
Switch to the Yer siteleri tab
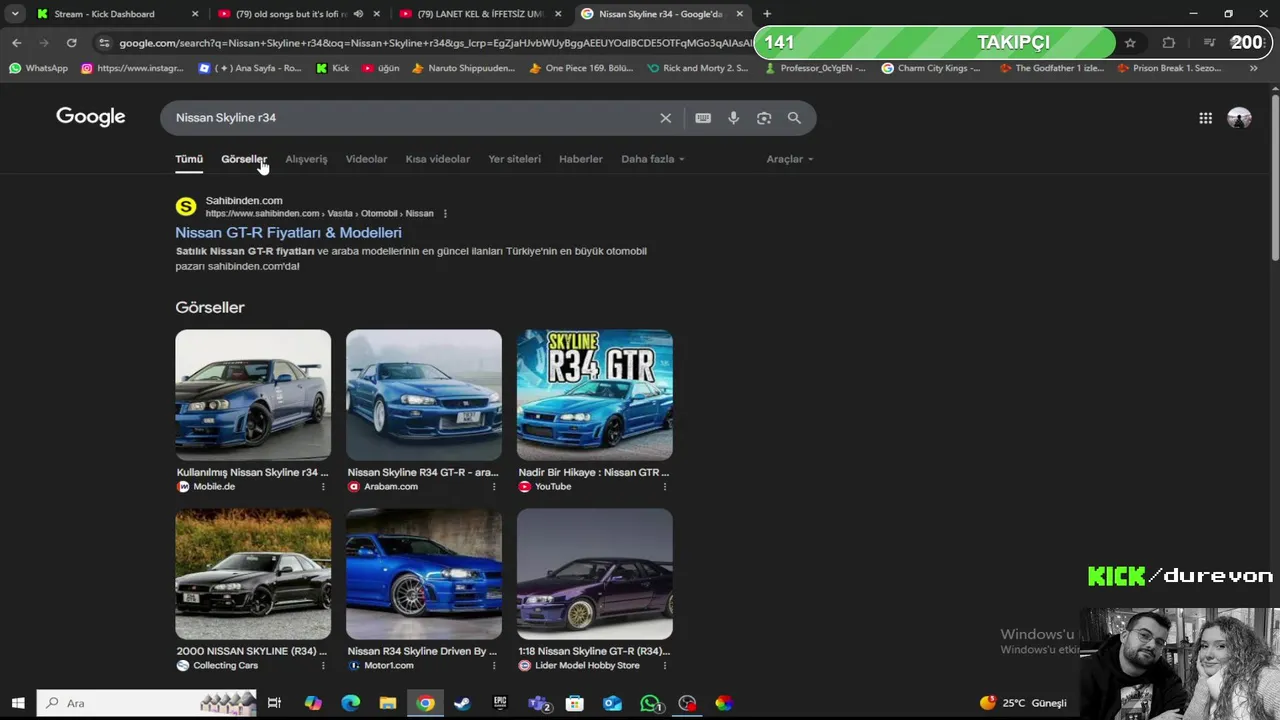tap(514, 159)
